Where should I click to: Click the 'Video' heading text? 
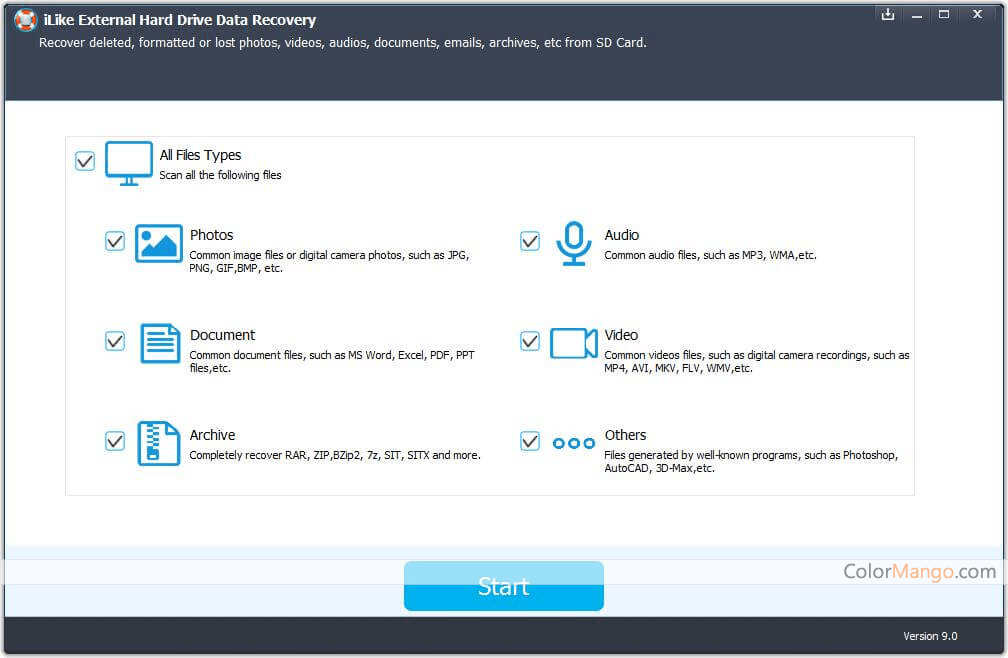(621, 335)
